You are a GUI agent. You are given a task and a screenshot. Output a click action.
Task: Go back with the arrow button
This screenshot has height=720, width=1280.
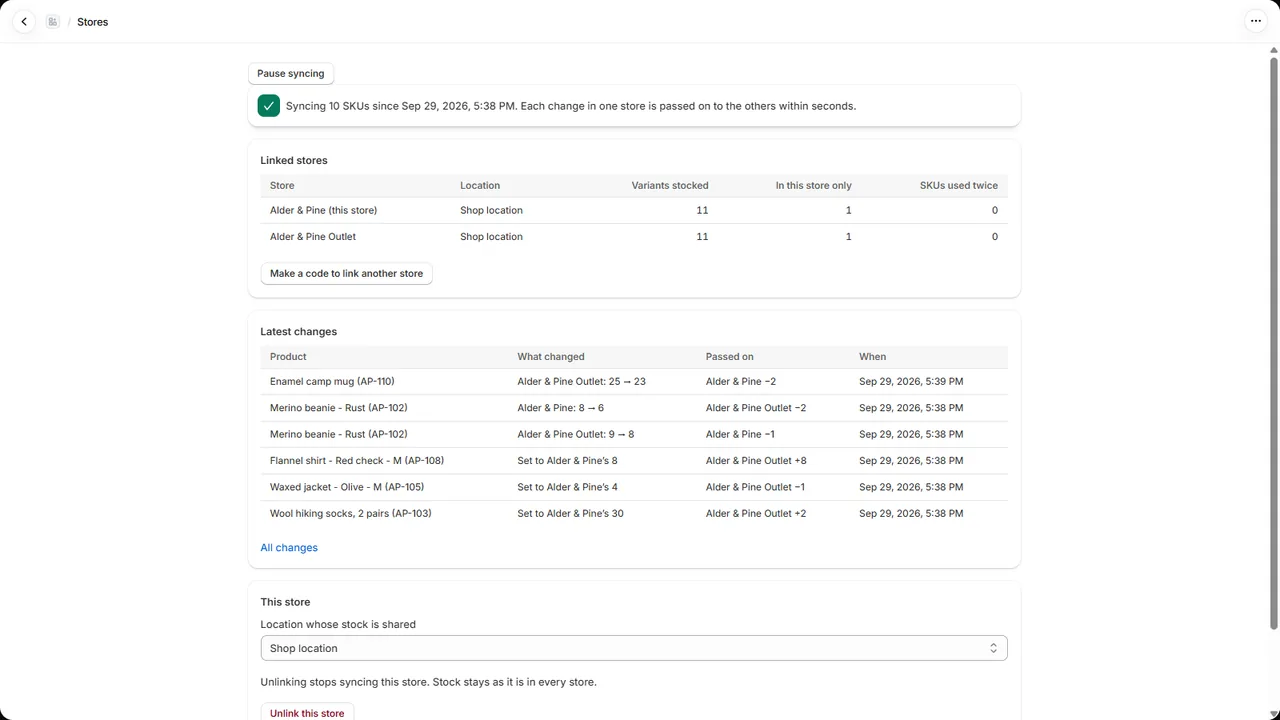(x=24, y=21)
